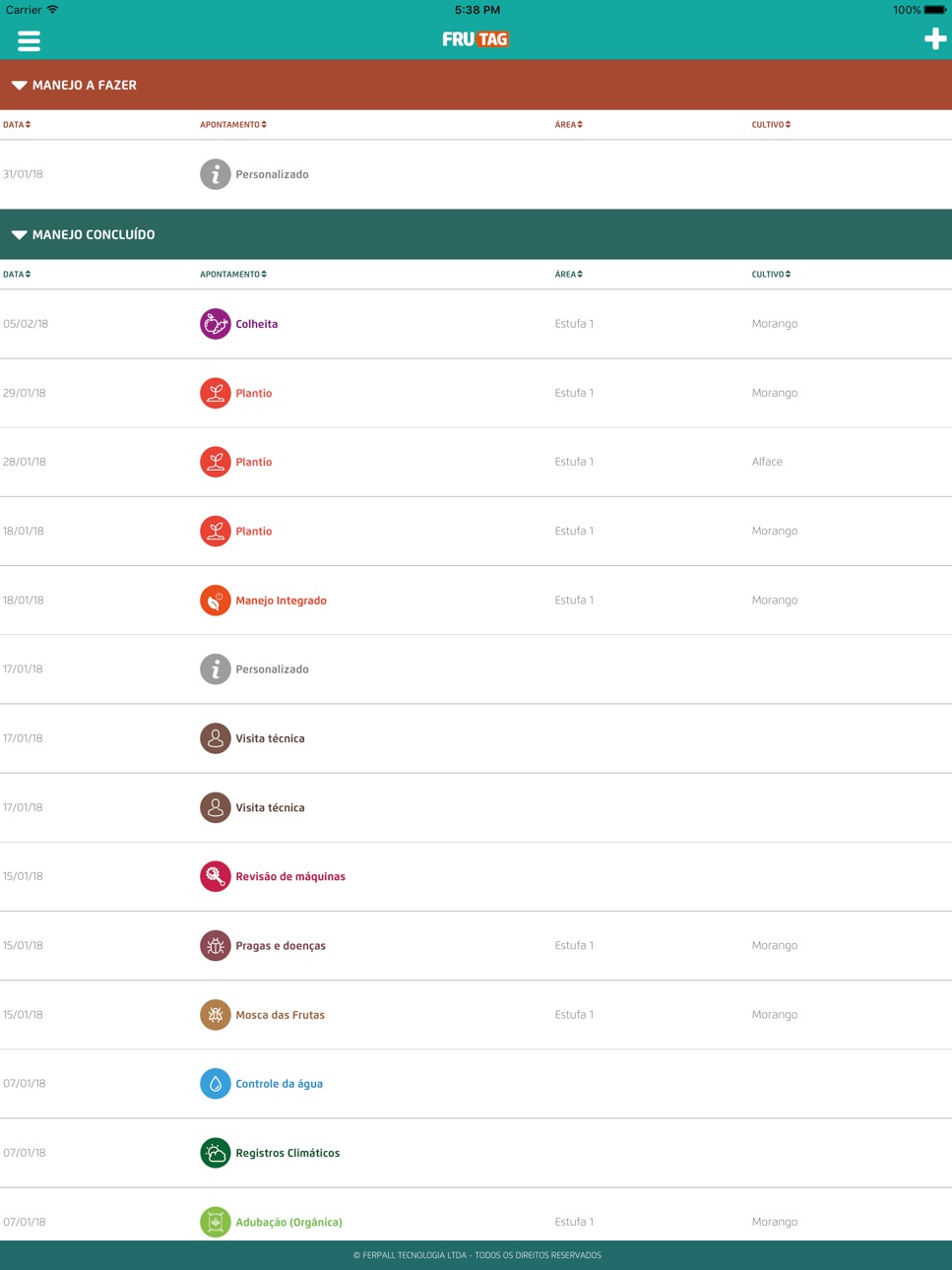952x1270 pixels.
Task: Tap Plantio icon for 29/01/18
Action: (x=216, y=393)
